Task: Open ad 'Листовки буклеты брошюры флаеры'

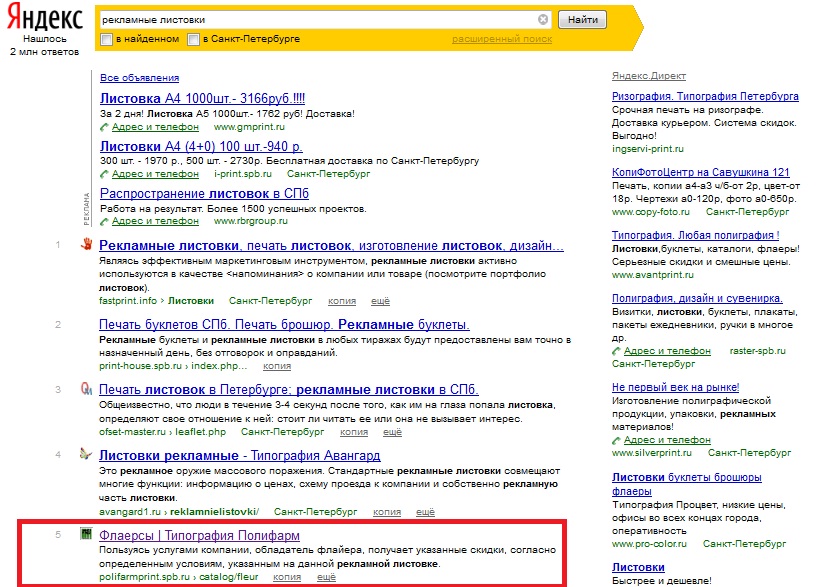Action: pos(687,484)
